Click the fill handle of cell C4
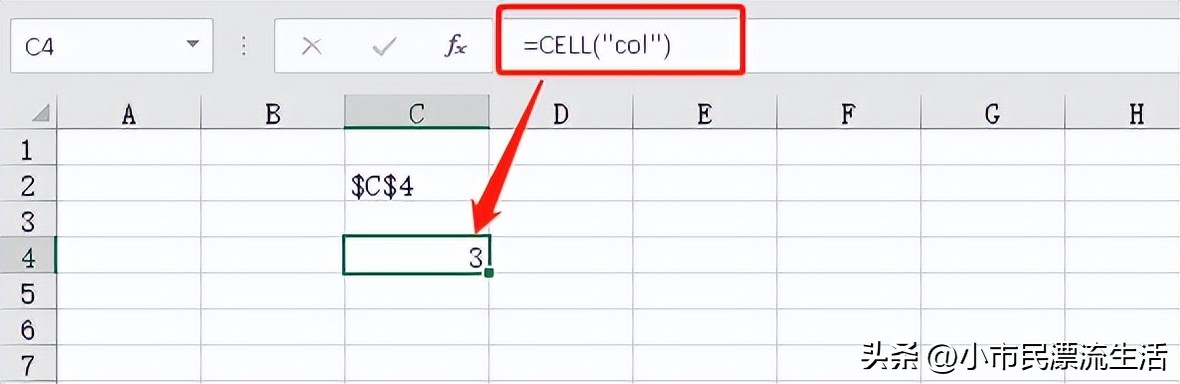 pyautogui.click(x=489, y=273)
